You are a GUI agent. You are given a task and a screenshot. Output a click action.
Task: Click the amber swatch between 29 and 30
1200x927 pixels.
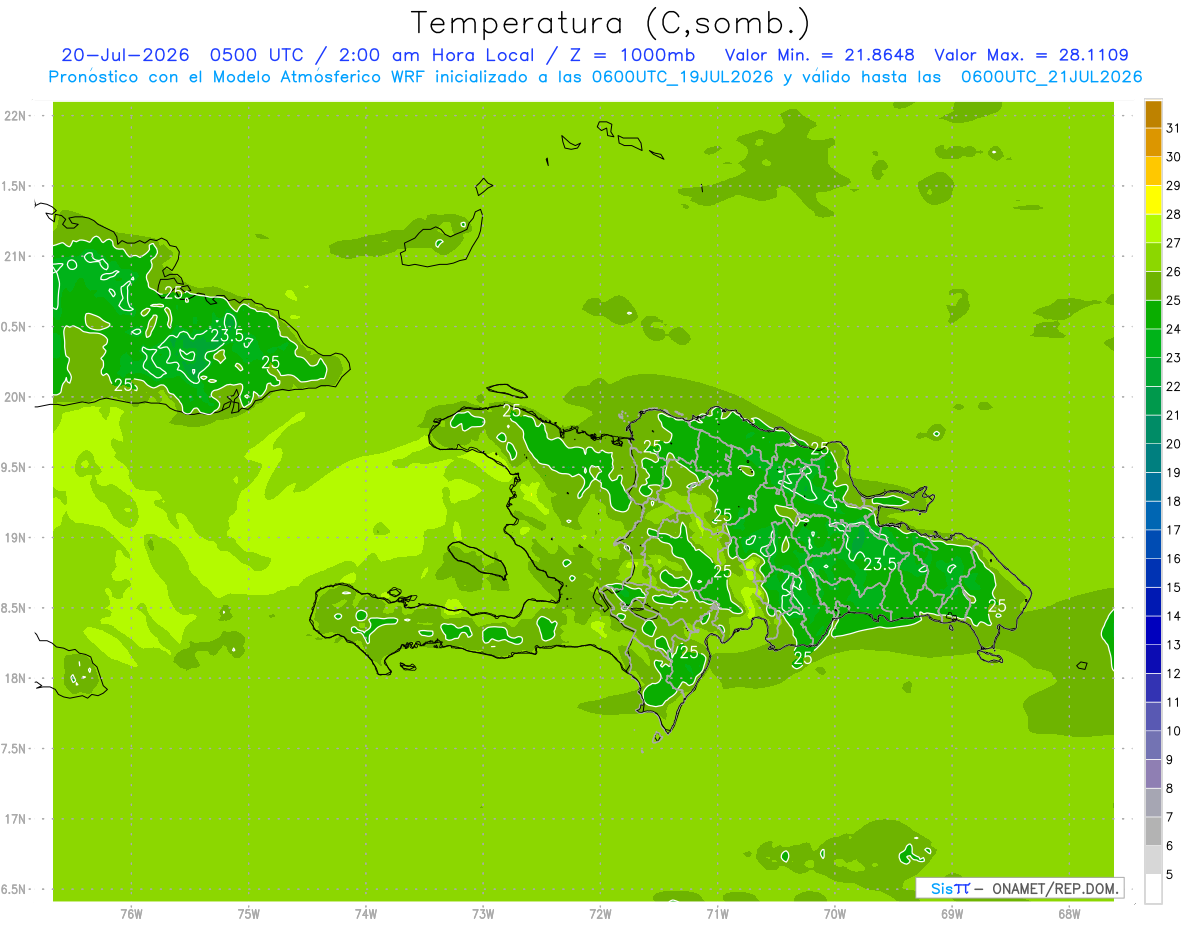coord(1153,171)
